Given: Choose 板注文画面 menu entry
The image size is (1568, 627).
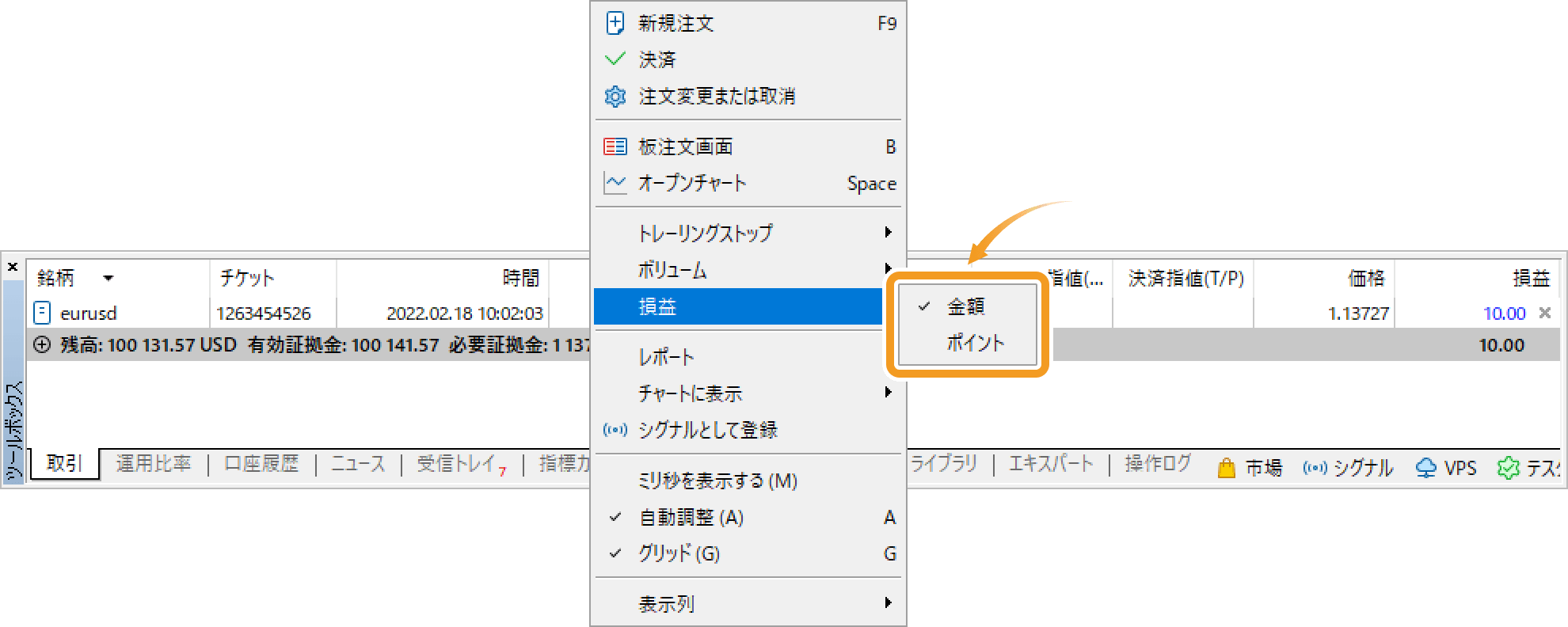Looking at the screenshot, I should click(748, 146).
